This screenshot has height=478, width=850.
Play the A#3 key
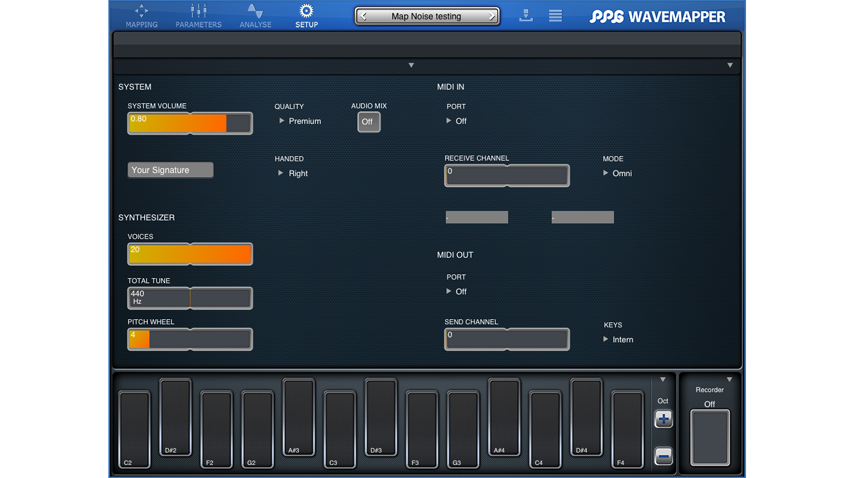[299, 417]
